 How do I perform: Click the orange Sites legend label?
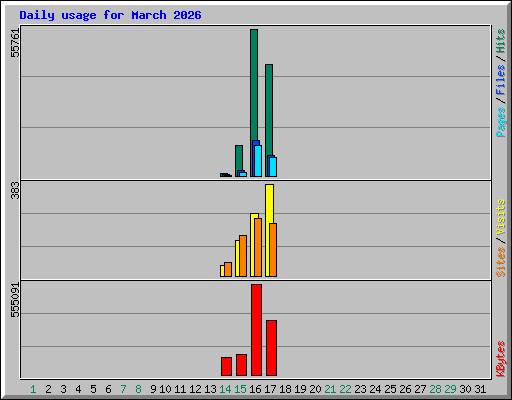click(x=500, y=262)
